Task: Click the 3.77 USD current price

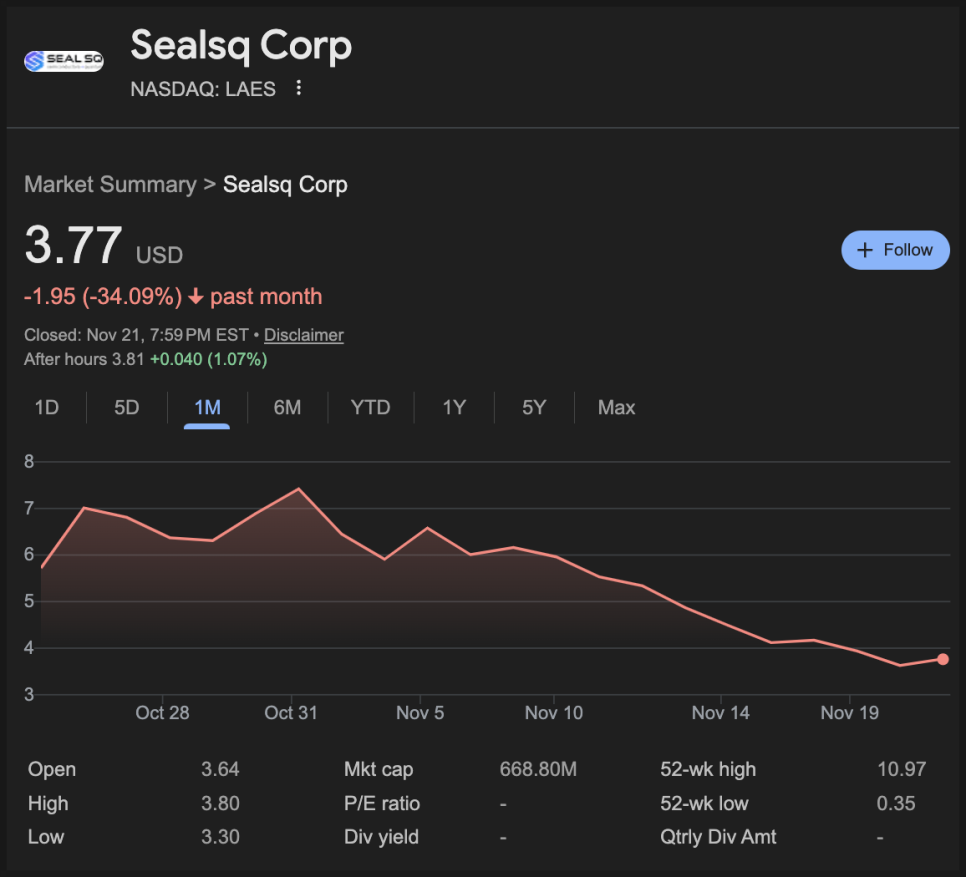Action: [74, 247]
